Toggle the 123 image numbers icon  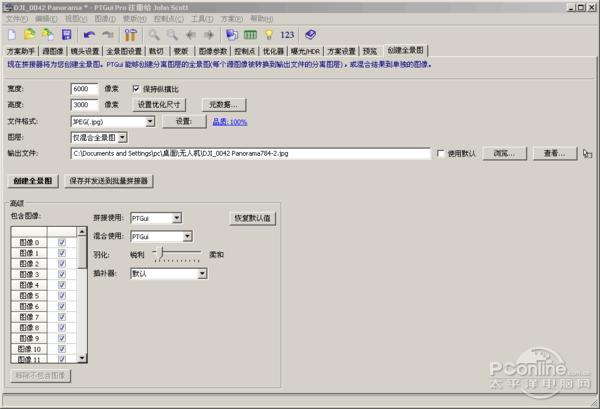tap(287, 35)
